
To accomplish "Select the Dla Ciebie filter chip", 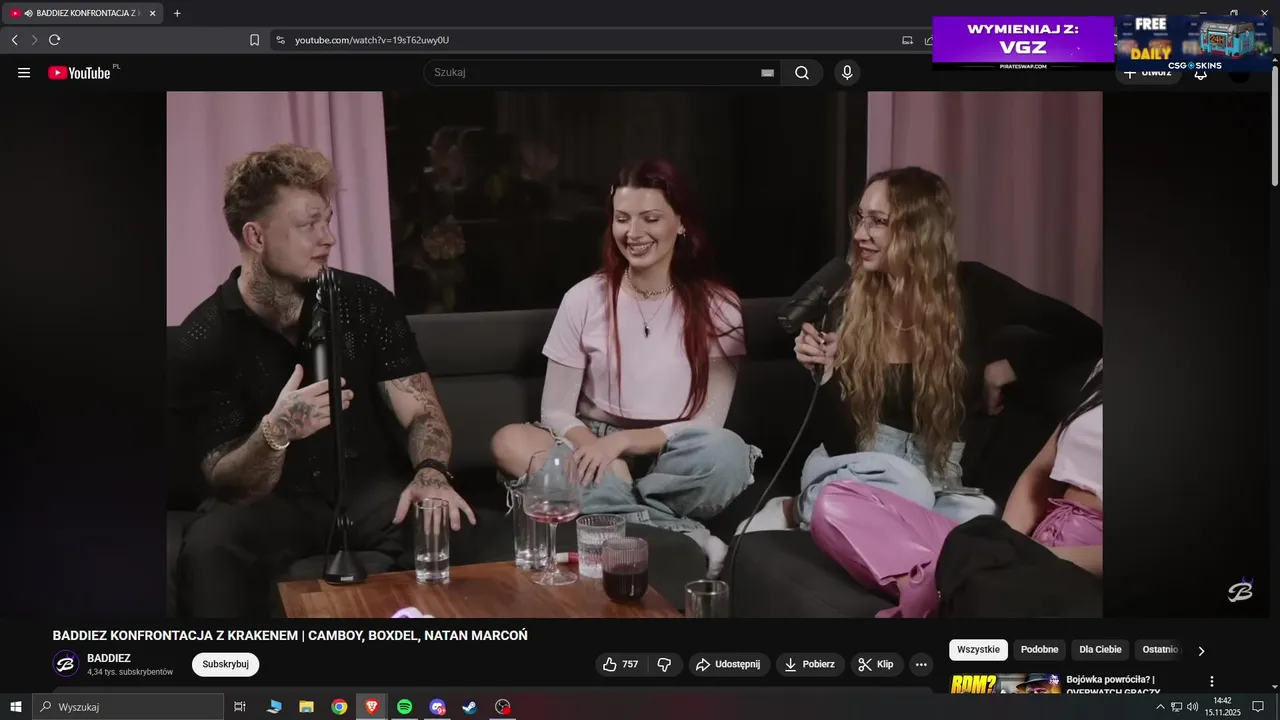I will pos(1100,650).
